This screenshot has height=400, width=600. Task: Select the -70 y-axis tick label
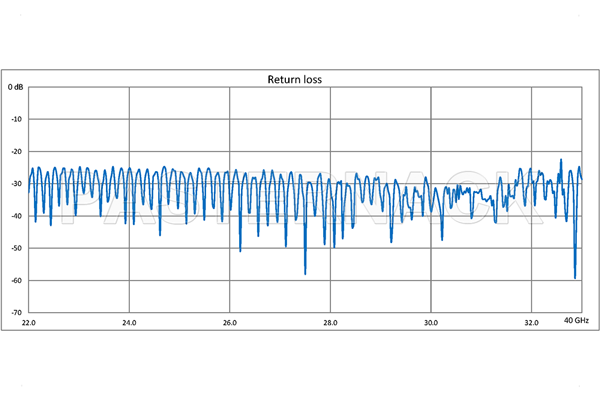tap(16, 312)
